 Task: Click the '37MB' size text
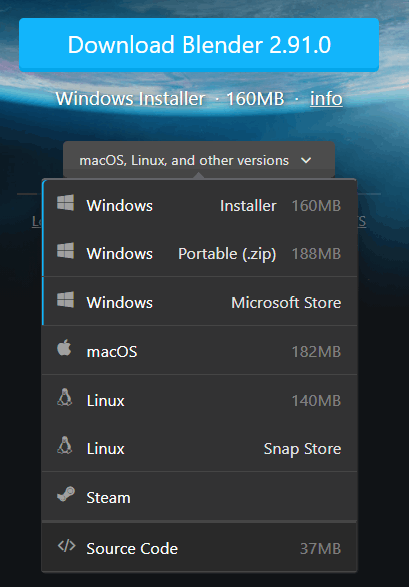click(320, 549)
